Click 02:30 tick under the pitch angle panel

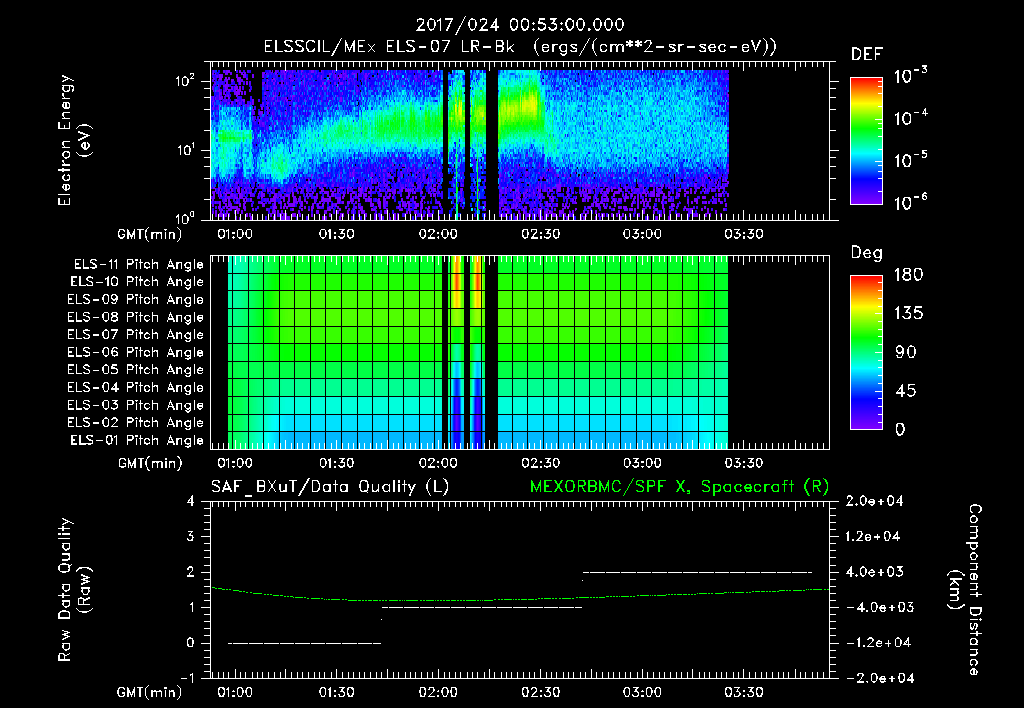click(x=540, y=464)
